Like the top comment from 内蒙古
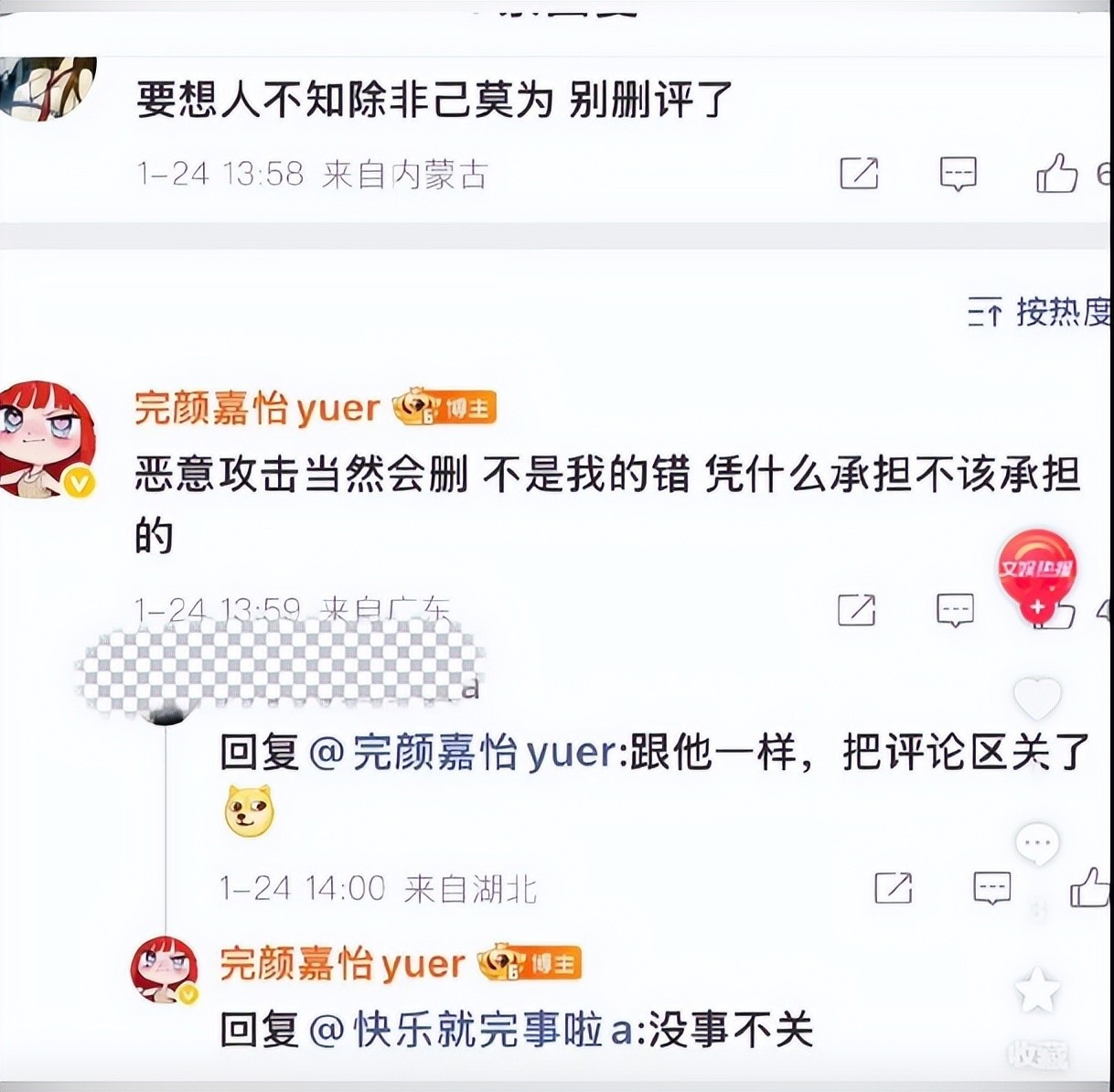1114x1092 pixels. (x=1056, y=172)
